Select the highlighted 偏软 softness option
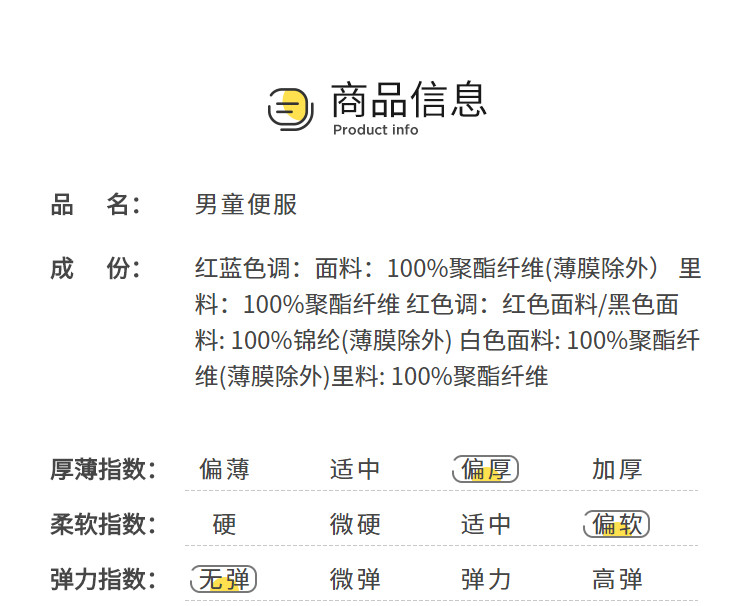The height and width of the screenshot is (606, 750). tap(617, 524)
